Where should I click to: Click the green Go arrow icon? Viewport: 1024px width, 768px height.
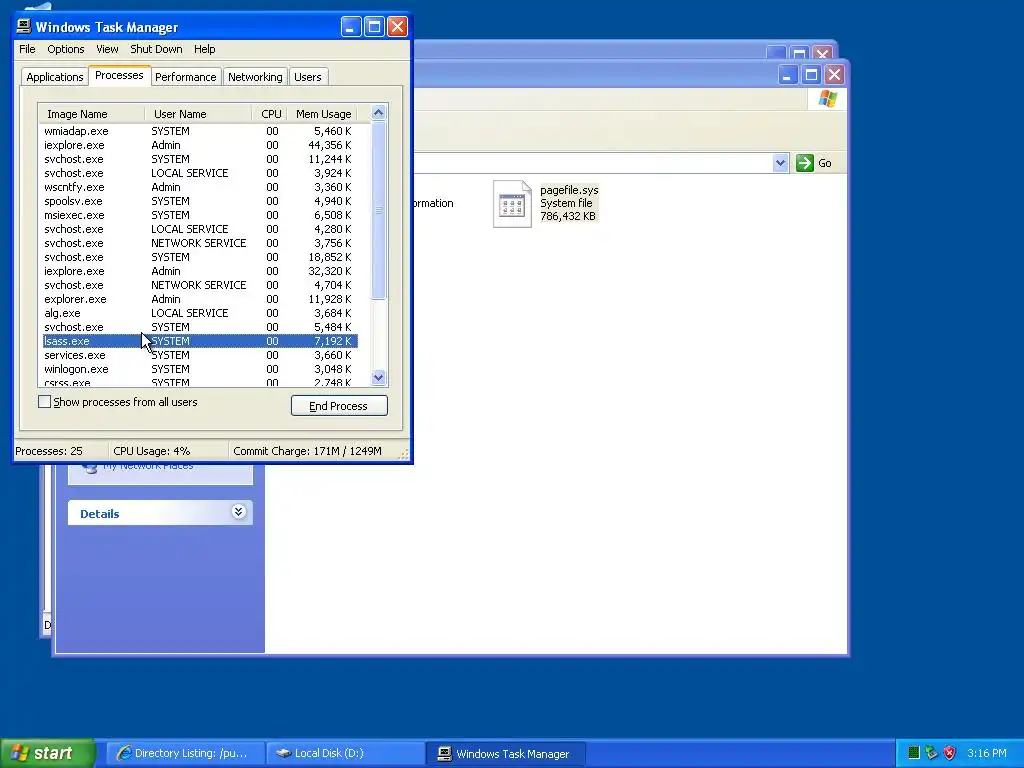tap(805, 163)
